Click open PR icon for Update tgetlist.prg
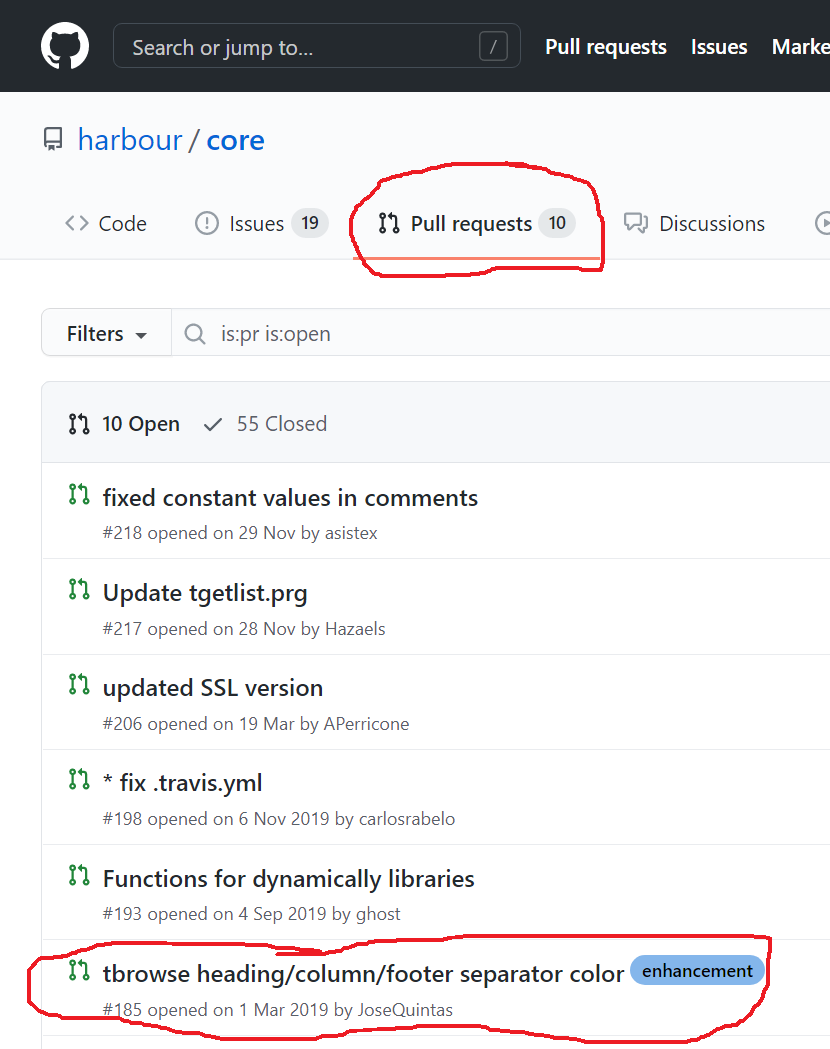830x1049 pixels. coord(79,589)
